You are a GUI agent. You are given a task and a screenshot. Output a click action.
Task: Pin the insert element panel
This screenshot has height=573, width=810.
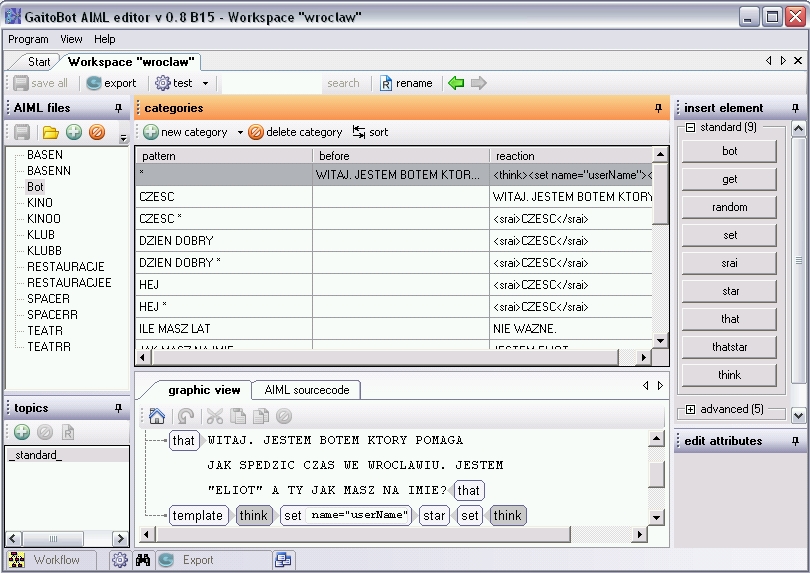point(796,108)
